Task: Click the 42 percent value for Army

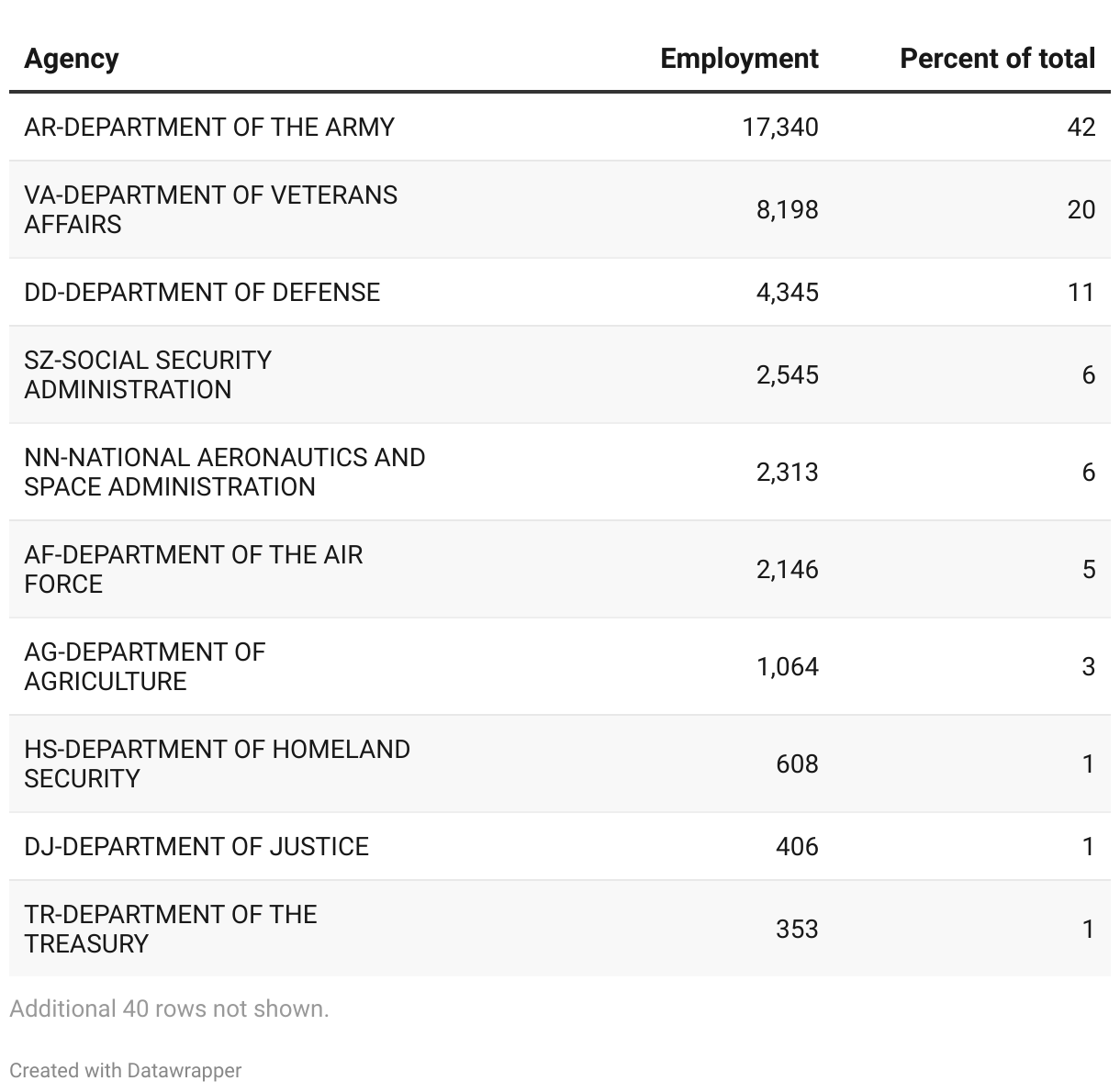Action: (1081, 127)
